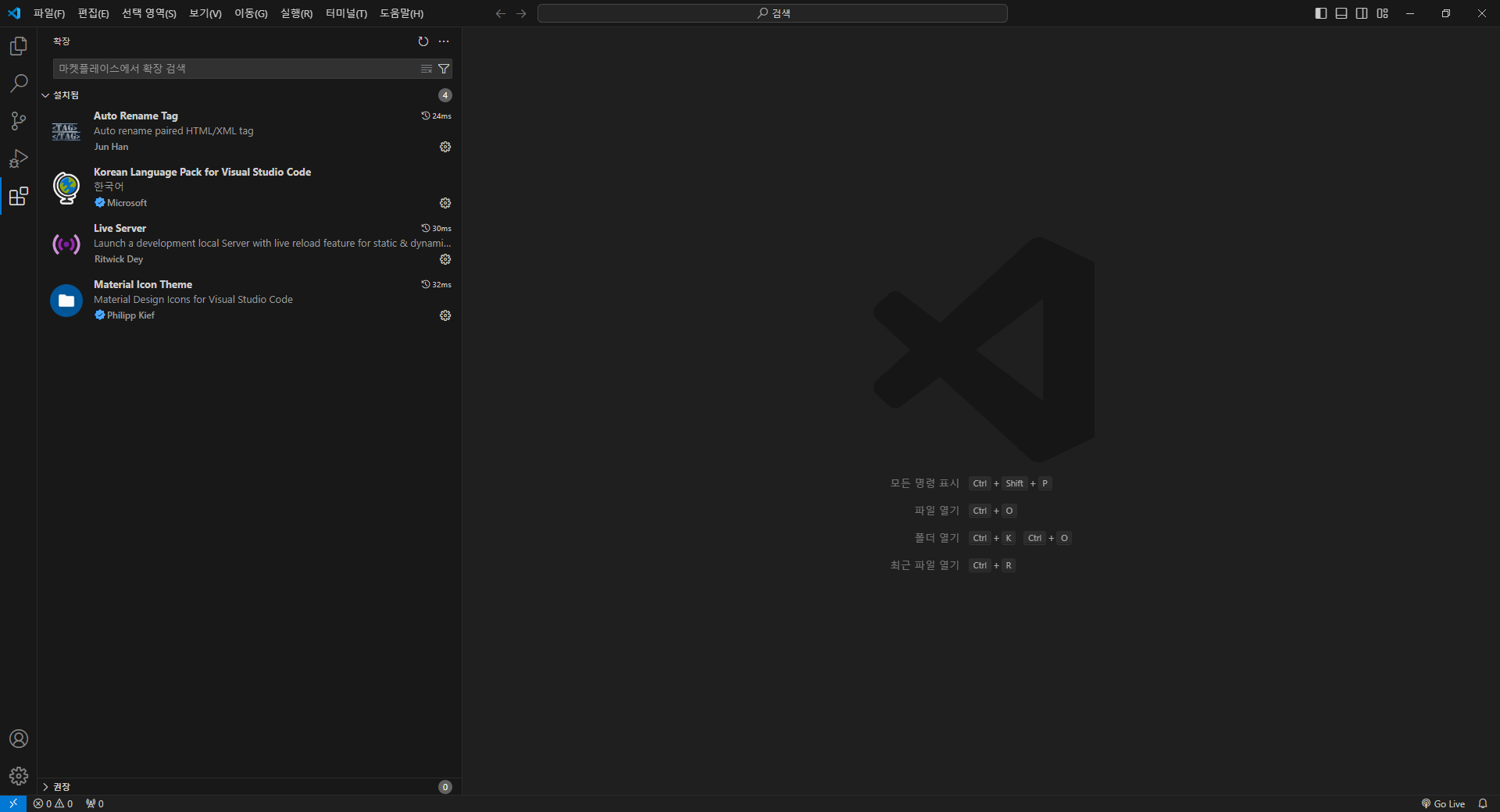The height and width of the screenshot is (812, 1500).
Task: Open notifications bell in status bar
Action: pos(1483,803)
